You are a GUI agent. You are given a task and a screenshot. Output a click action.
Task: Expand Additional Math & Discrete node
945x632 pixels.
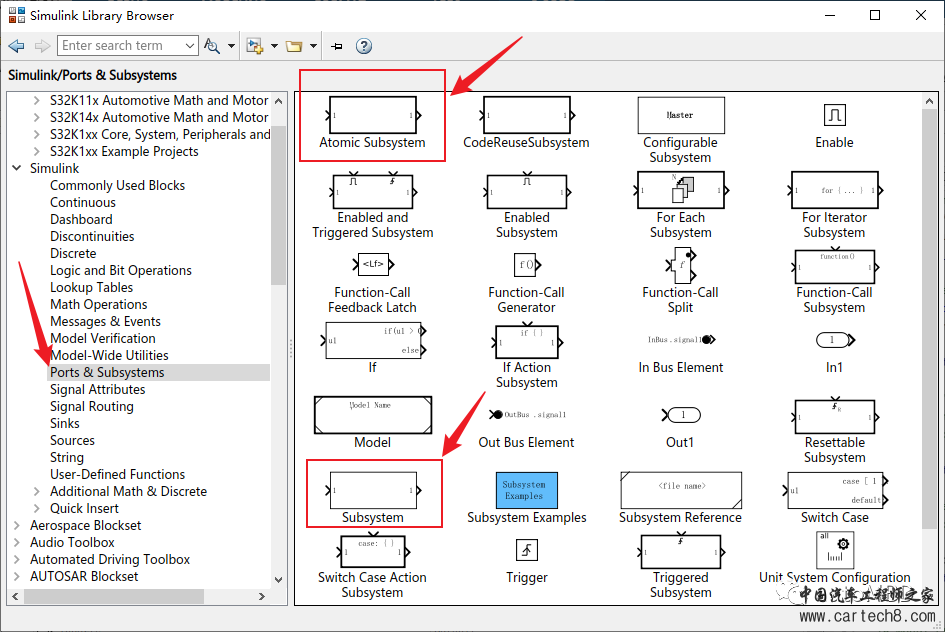point(37,492)
